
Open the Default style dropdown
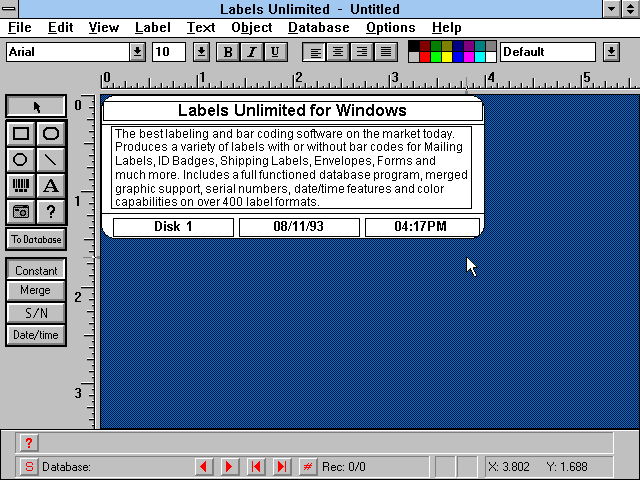point(611,52)
